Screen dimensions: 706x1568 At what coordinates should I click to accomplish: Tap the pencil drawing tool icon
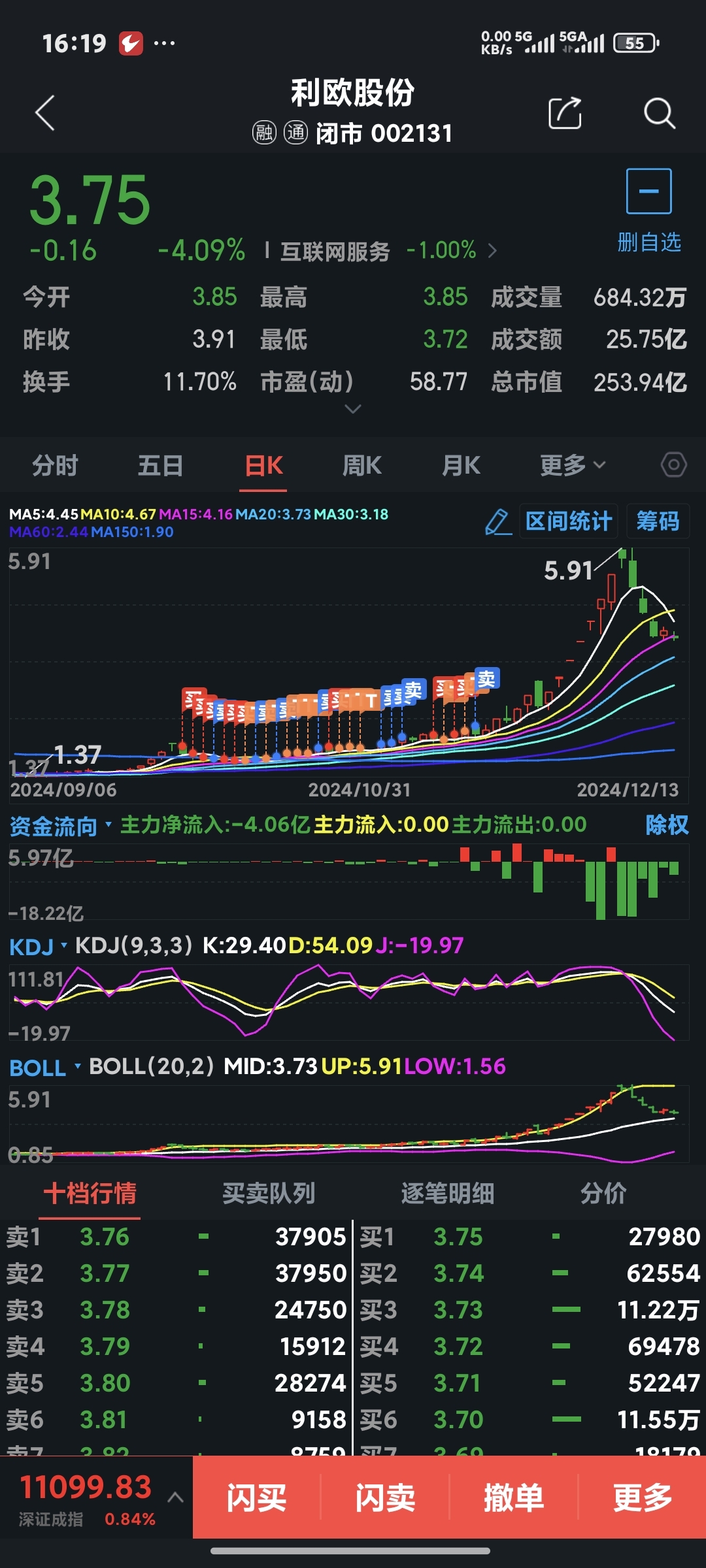tap(498, 521)
